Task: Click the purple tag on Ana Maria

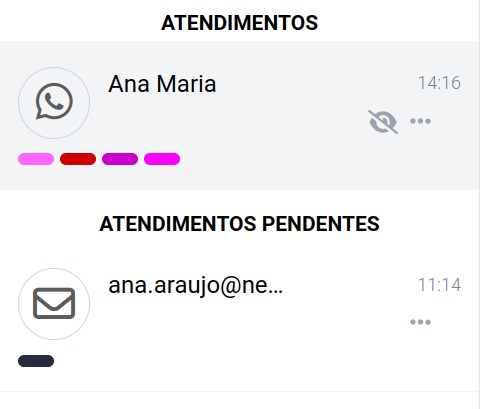Action: point(120,159)
